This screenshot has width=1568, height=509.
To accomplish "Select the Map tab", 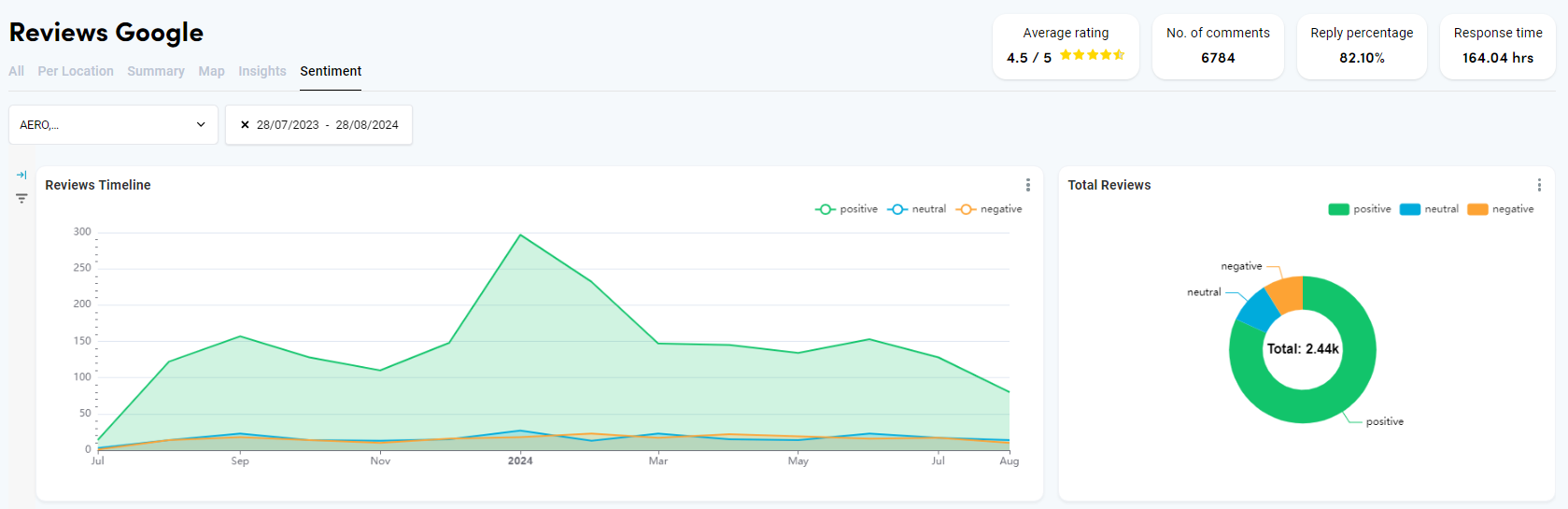I will (x=211, y=71).
